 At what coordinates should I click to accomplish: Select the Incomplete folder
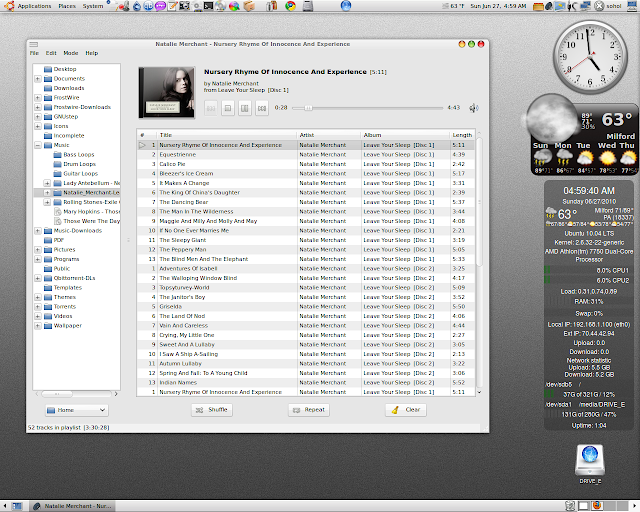point(64,136)
